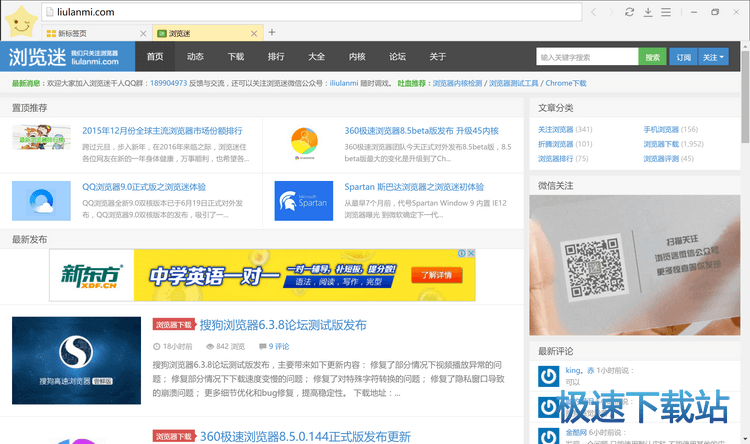Focus the keyword search input field

587,57
